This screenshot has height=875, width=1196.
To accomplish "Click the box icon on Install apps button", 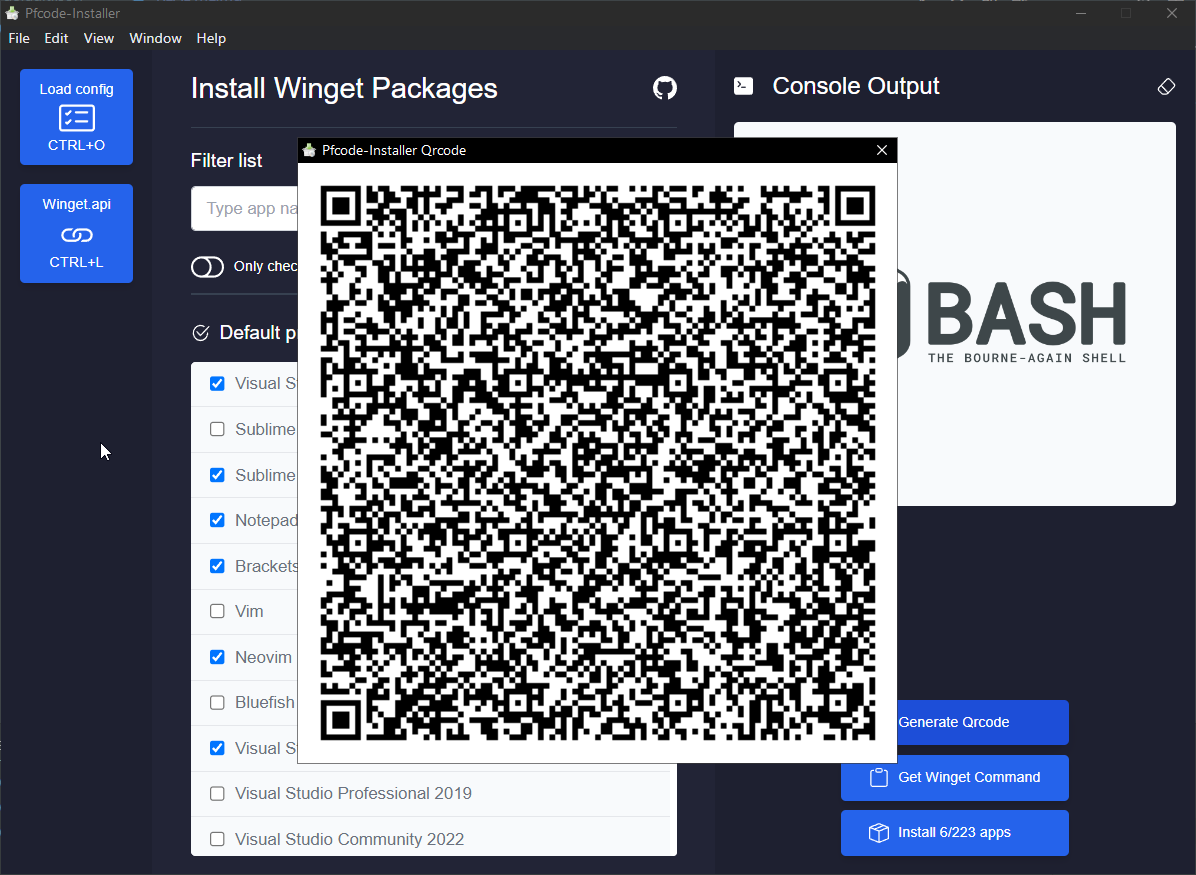I will coord(879,832).
